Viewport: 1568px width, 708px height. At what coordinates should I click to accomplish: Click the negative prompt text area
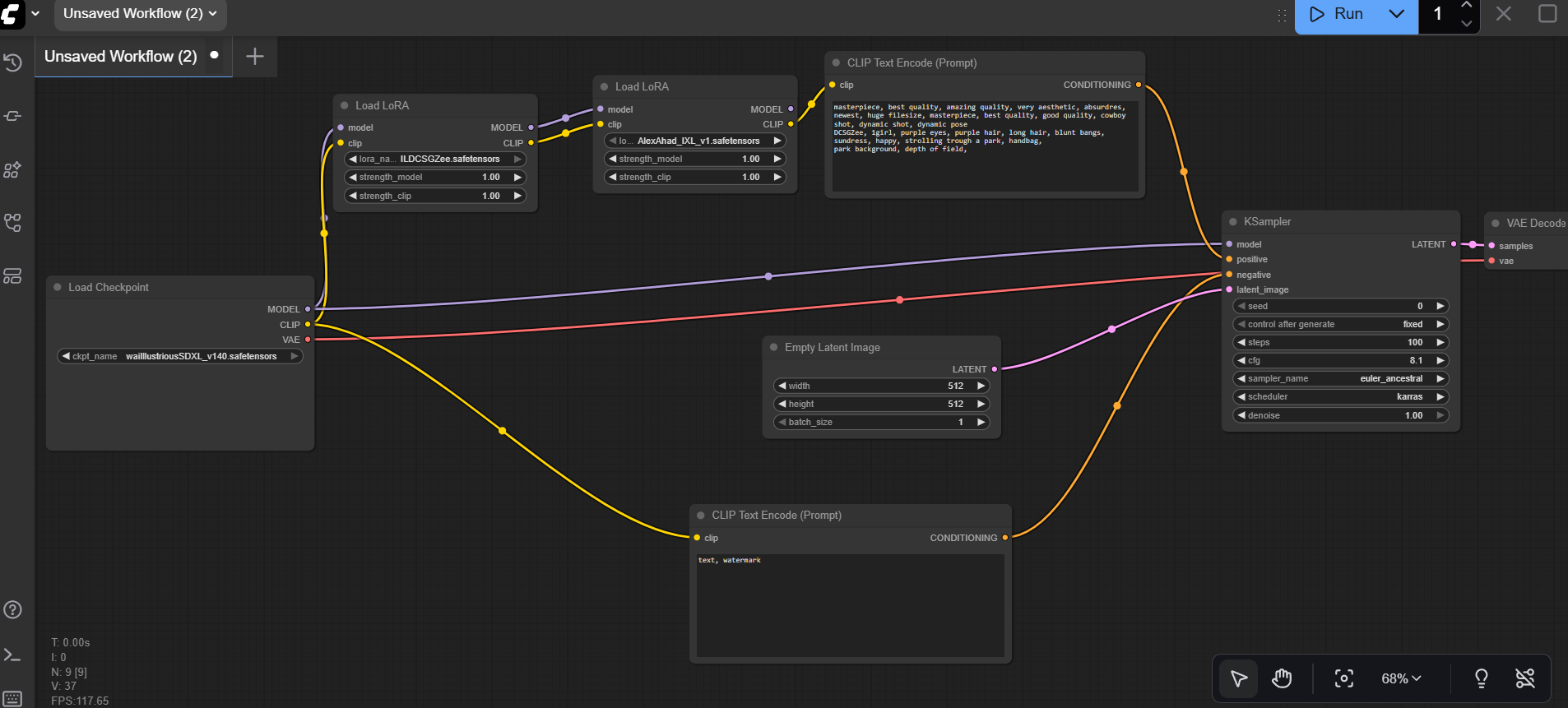851,605
